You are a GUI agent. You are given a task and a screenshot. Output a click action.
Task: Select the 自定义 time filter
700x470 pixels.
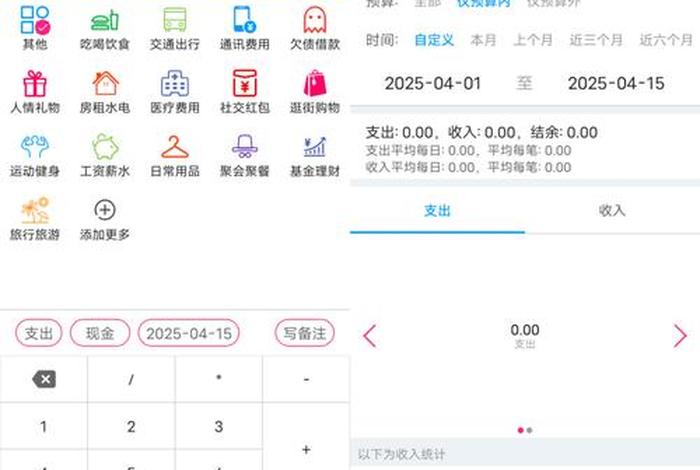click(x=434, y=40)
